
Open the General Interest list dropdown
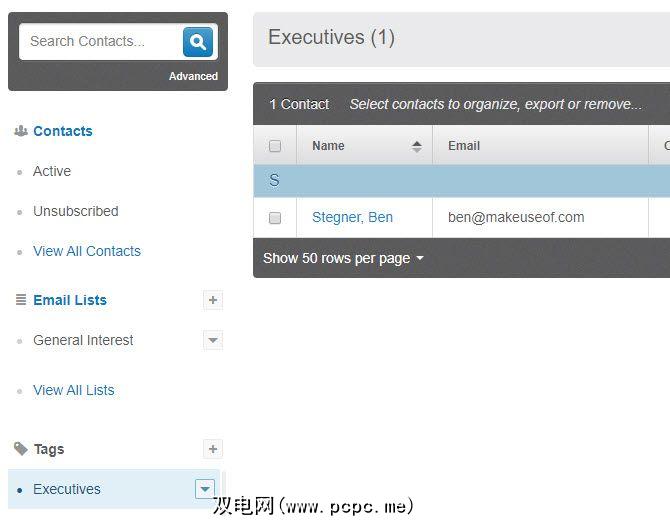click(212, 340)
